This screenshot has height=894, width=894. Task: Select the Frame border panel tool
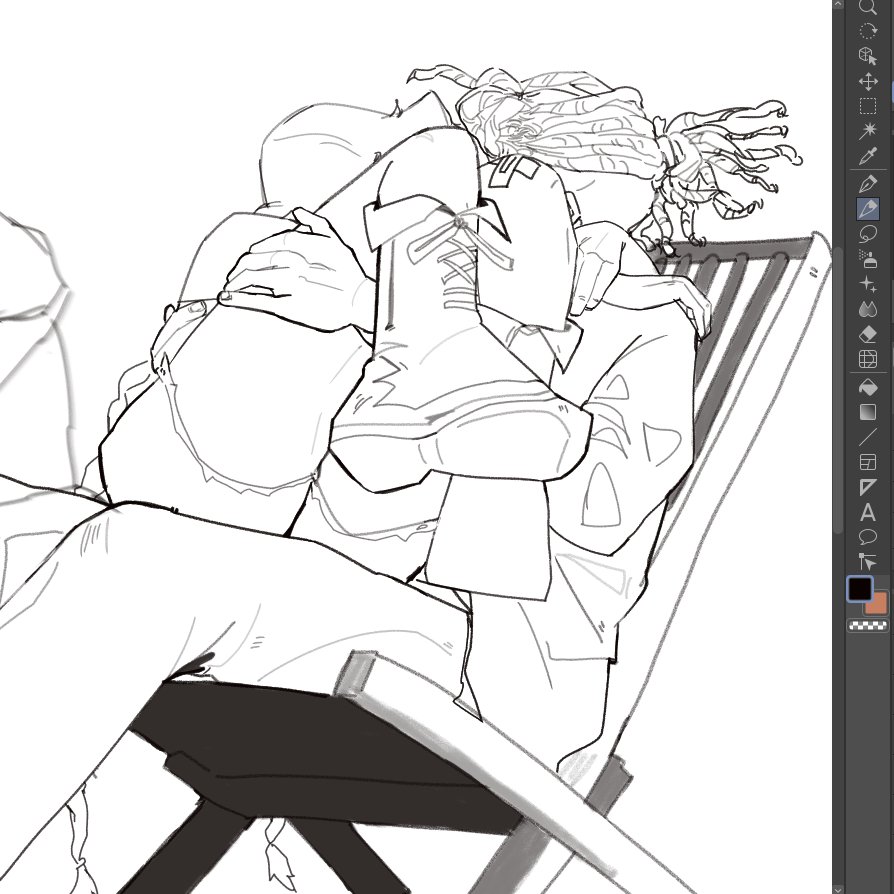[x=867, y=462]
